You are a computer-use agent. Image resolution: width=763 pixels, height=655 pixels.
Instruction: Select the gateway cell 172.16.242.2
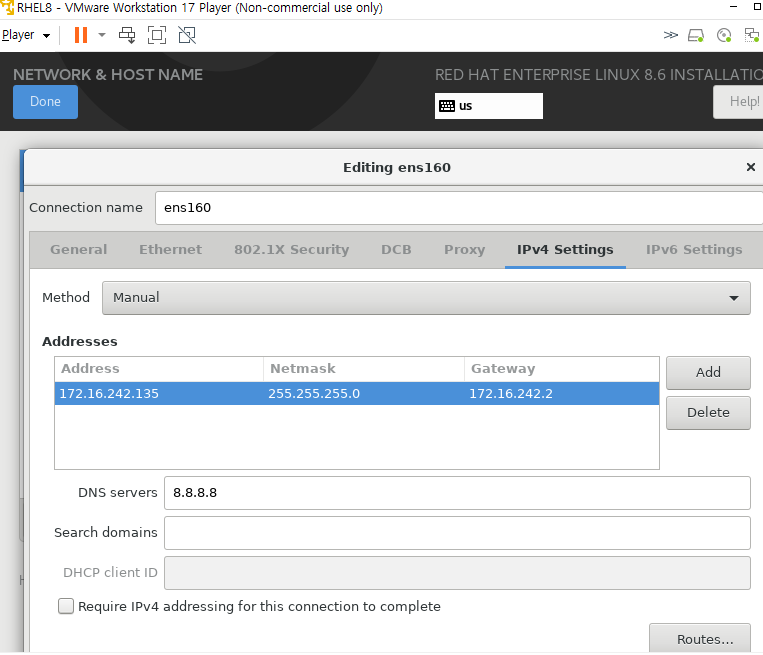tap(562, 393)
